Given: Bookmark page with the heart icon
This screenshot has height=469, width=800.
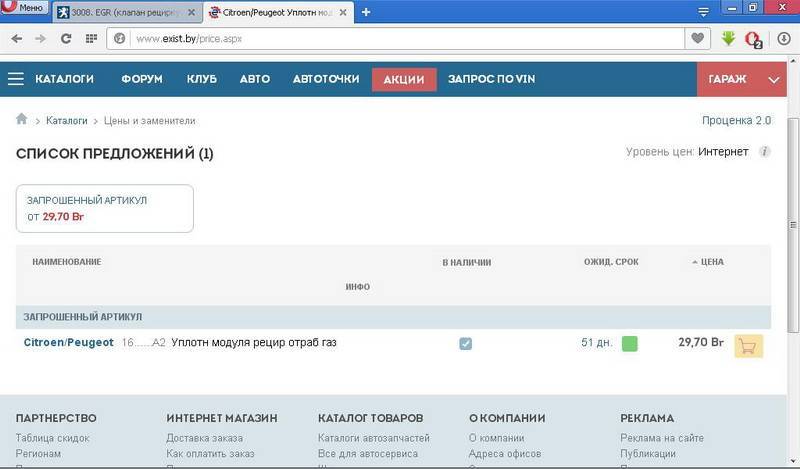Looking at the screenshot, I should pyautogui.click(x=696, y=39).
